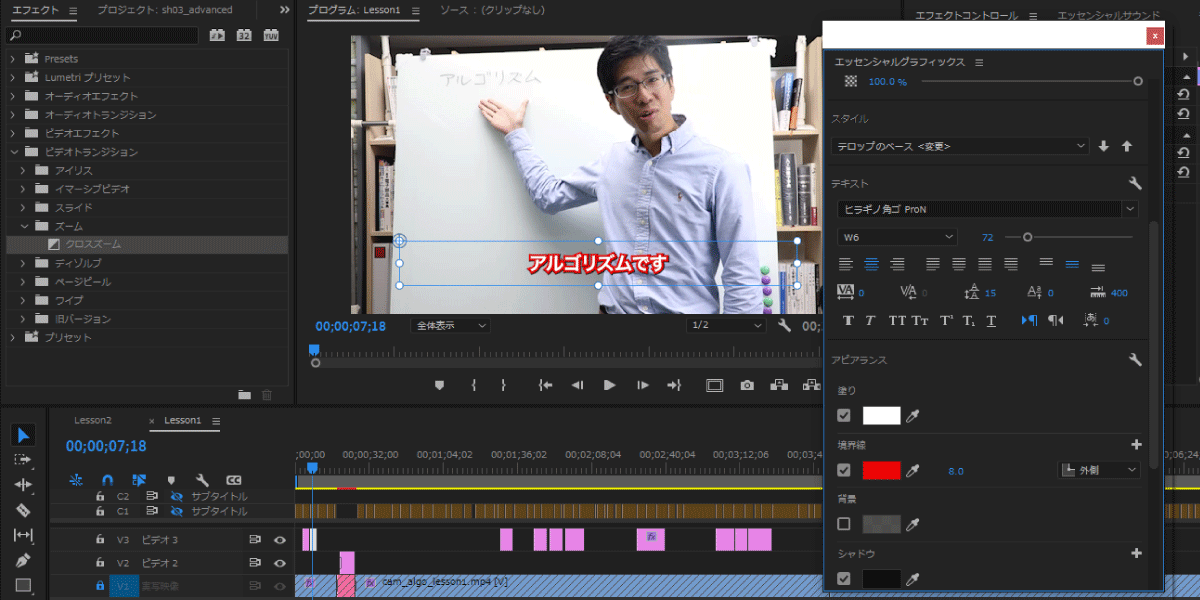Screen dimensions: 1200x600
Task: Add marker in Program monitor
Action: pos(439,385)
